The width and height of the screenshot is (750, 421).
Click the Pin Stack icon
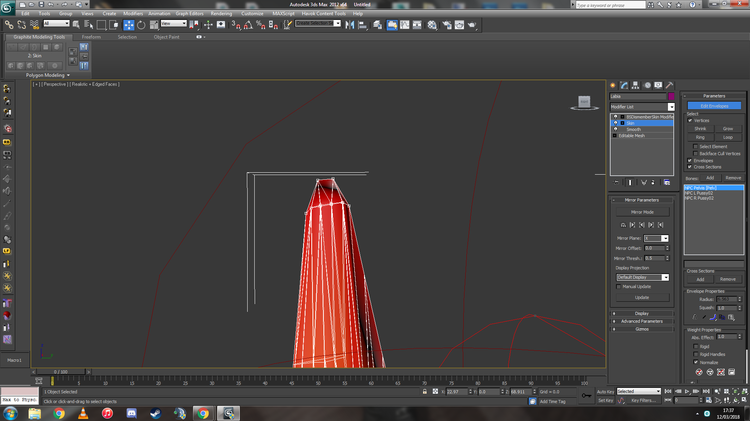(x=617, y=182)
